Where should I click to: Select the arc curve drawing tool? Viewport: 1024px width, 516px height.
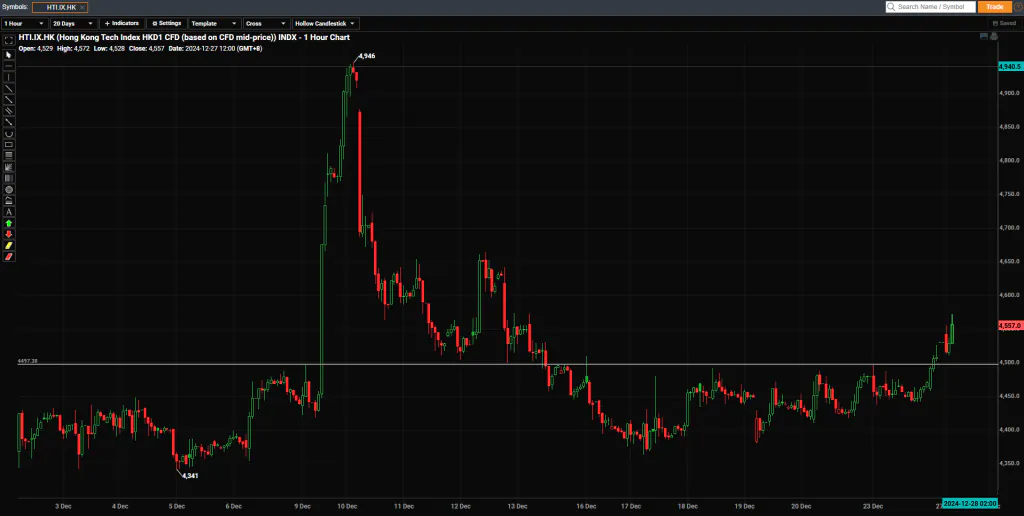point(9,133)
